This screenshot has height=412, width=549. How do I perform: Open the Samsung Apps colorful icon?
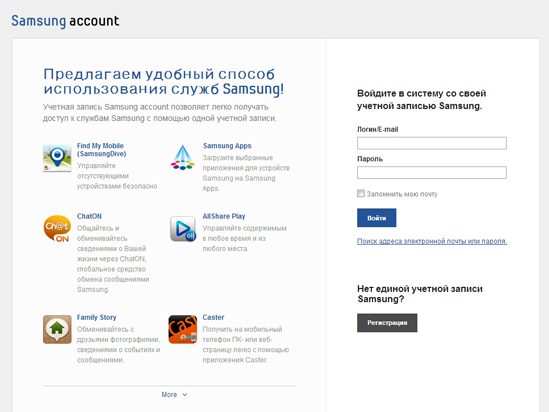point(182,158)
